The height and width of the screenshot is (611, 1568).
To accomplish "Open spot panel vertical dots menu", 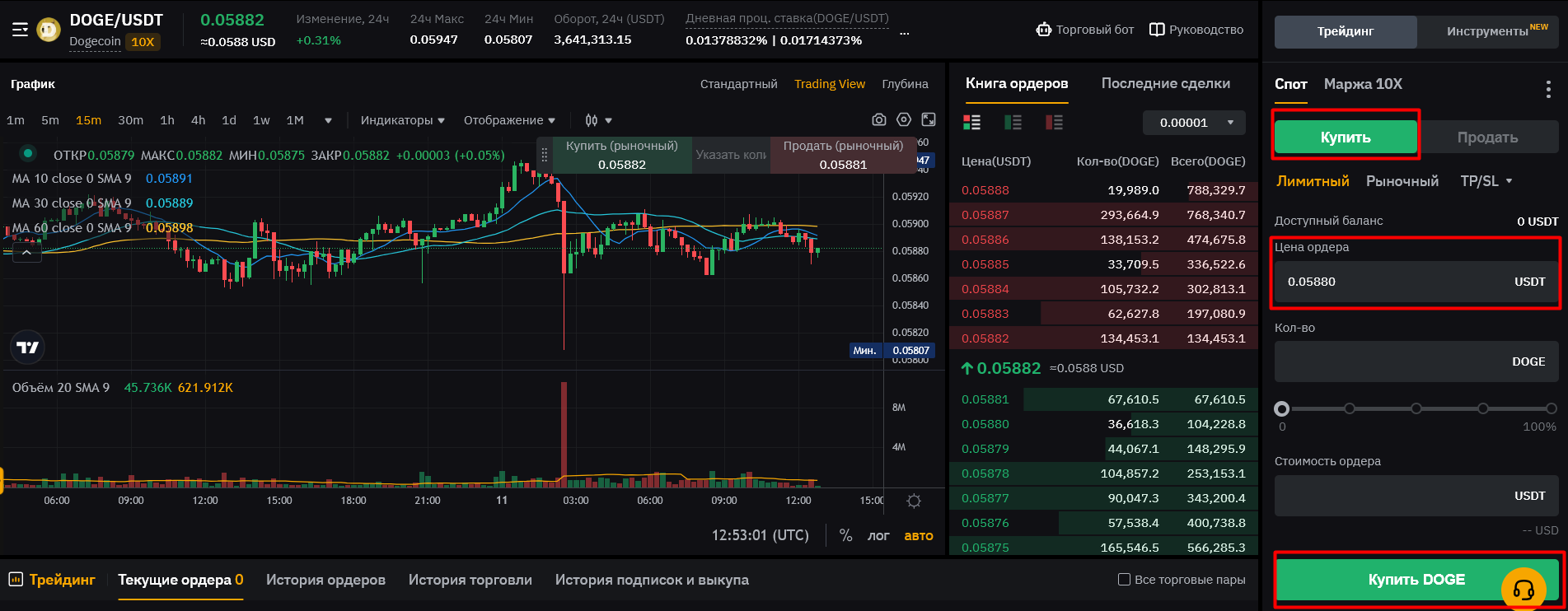I will [x=1548, y=89].
